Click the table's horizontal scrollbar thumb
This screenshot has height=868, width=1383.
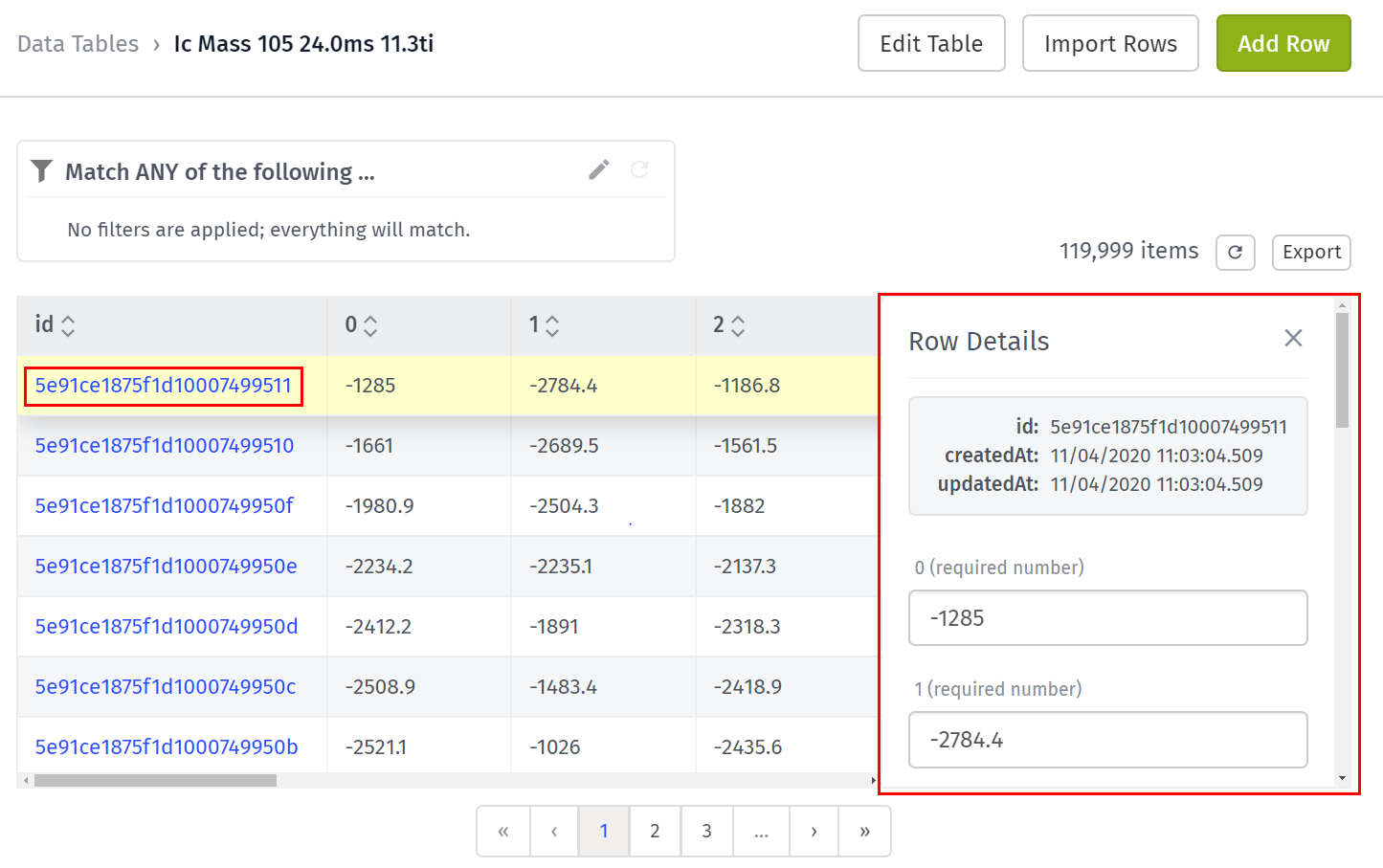click(155, 781)
